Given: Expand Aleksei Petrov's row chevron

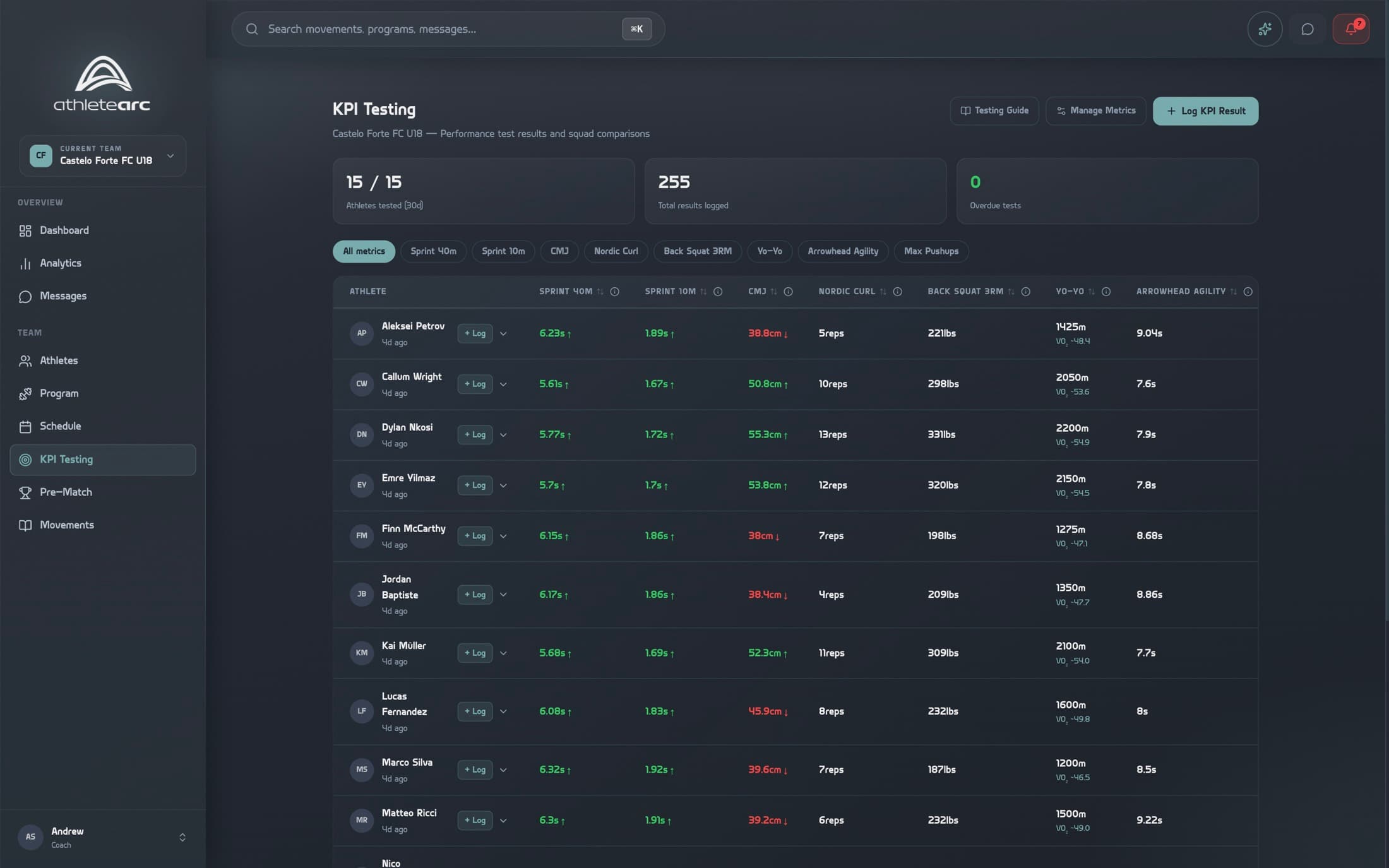Looking at the screenshot, I should pyautogui.click(x=503, y=333).
